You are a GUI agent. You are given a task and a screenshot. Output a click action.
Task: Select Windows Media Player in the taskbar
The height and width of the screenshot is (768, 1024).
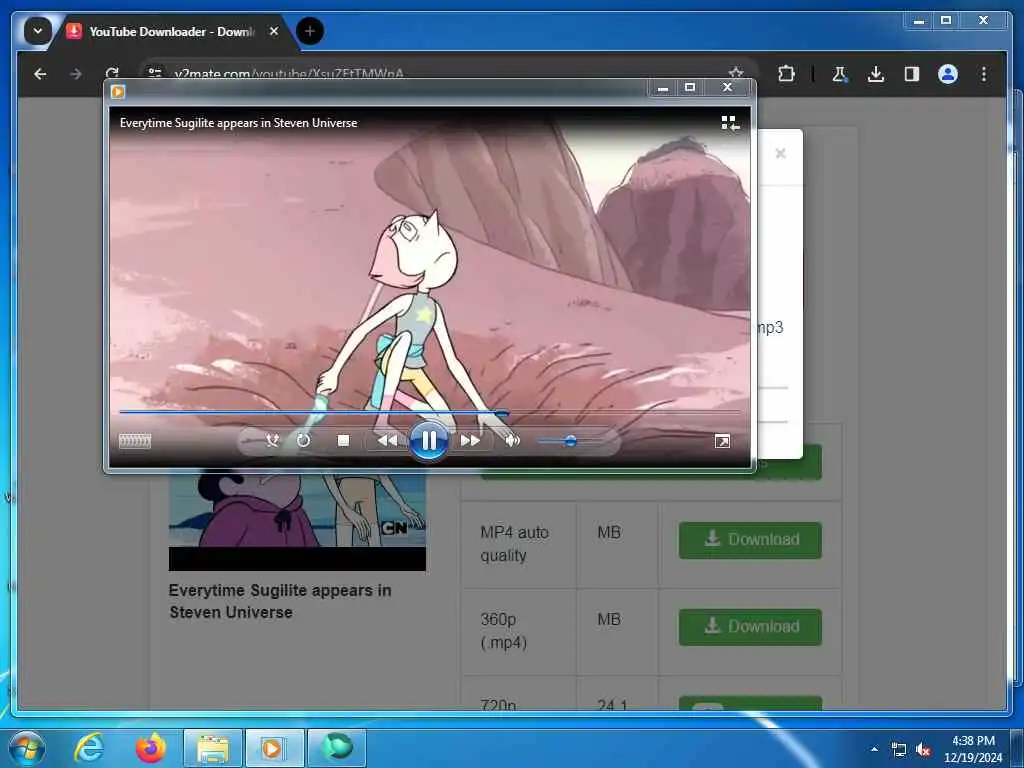click(274, 748)
